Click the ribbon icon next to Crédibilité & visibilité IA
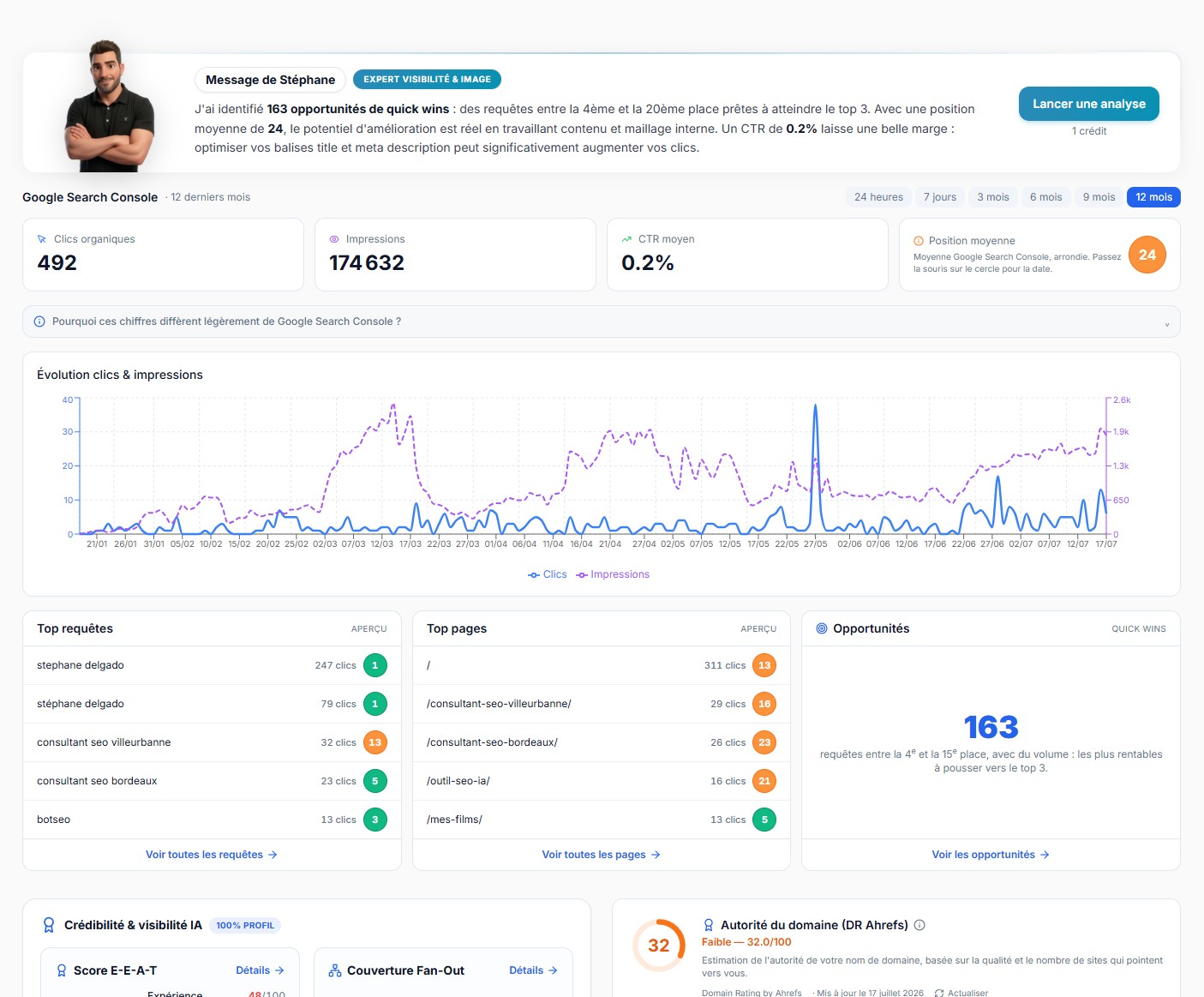Screen dimensions: 1204x997 tap(49, 925)
